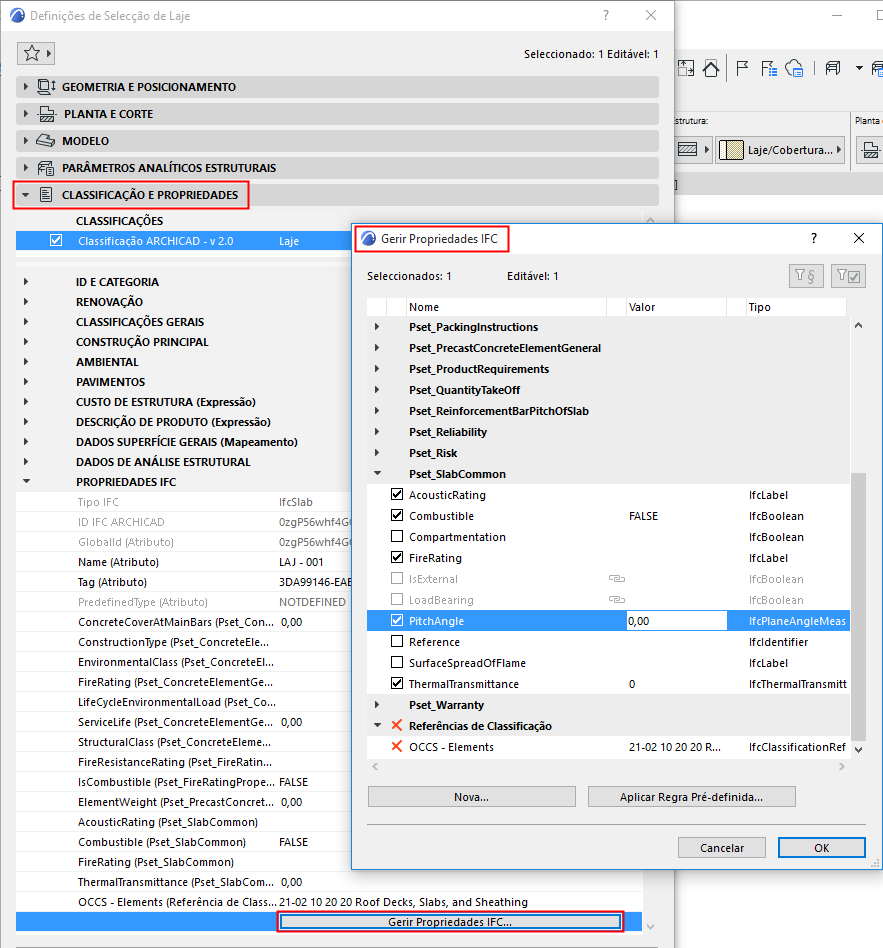The height and width of the screenshot is (948, 883).
Task: Click the funnel with § filter icon
Action: (x=806, y=275)
